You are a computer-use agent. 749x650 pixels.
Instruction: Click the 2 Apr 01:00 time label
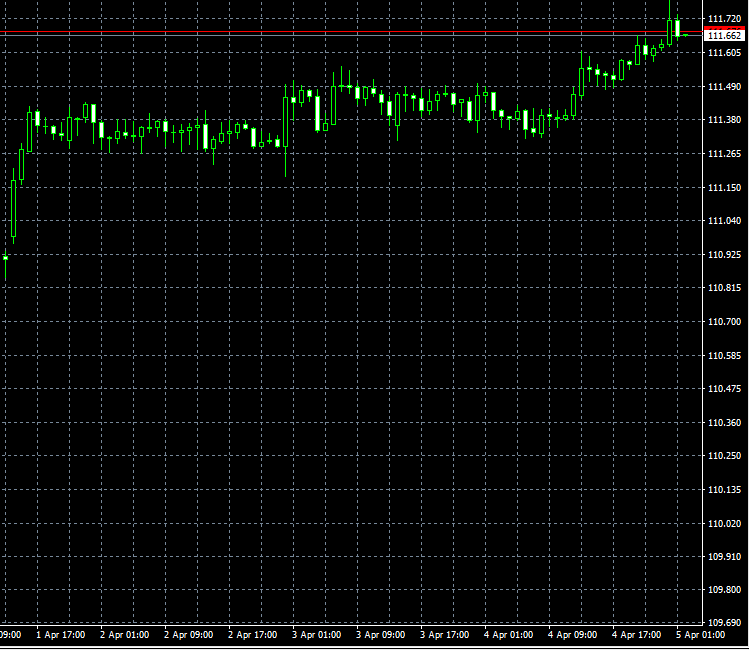click(125, 635)
